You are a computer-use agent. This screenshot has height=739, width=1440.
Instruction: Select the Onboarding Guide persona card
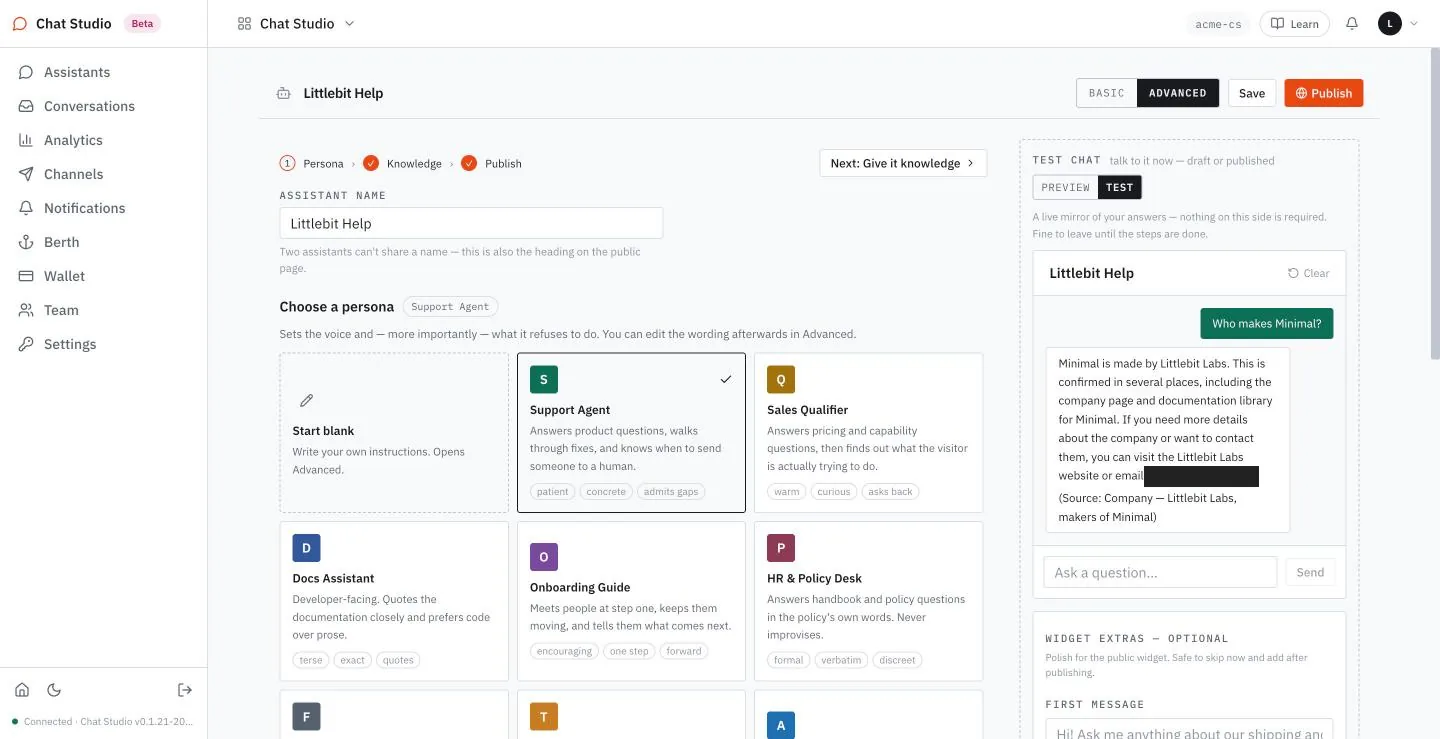click(x=631, y=601)
